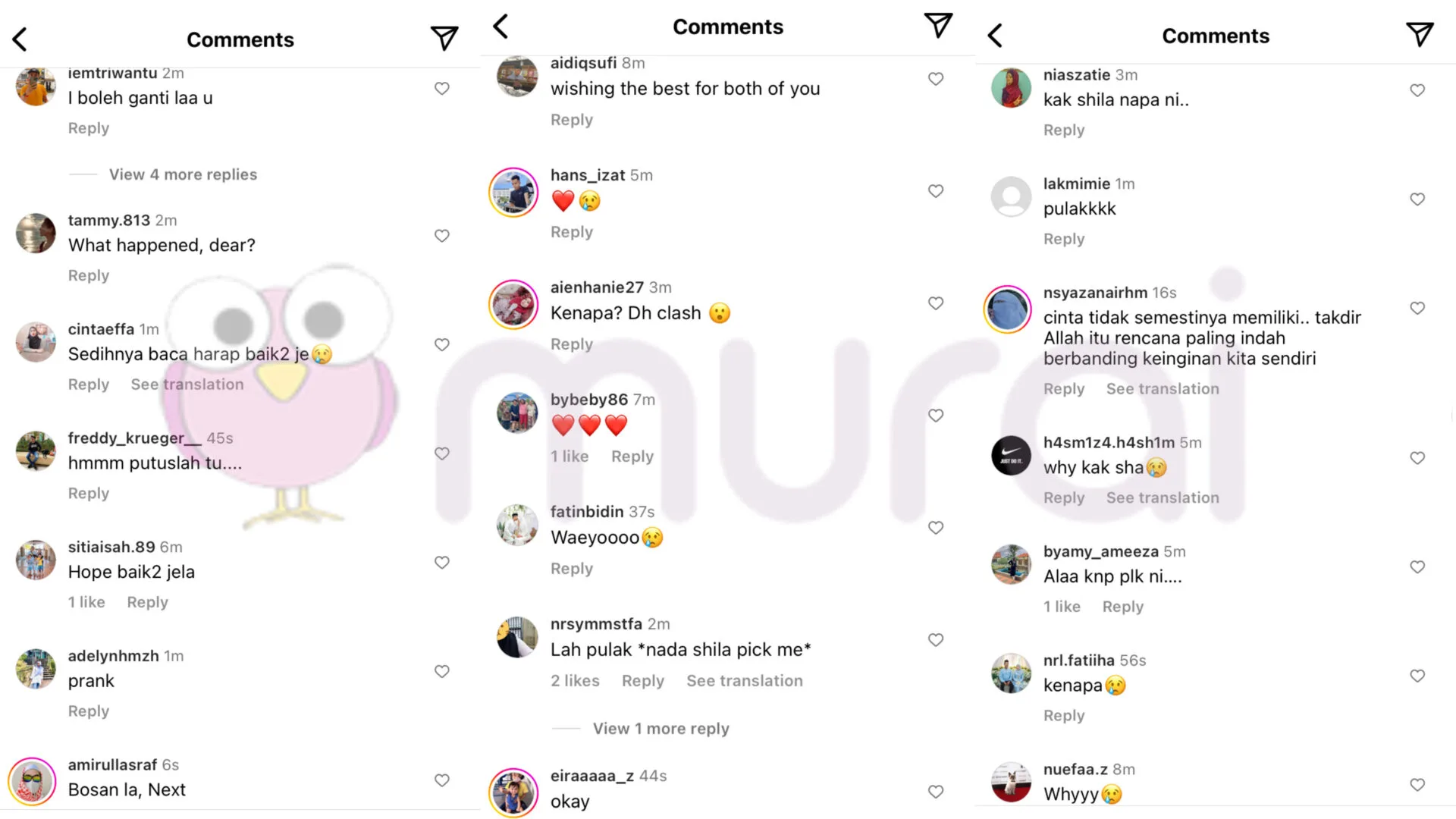Tap the back arrow in middle Comments panel
The image size is (1456, 819).
(500, 26)
